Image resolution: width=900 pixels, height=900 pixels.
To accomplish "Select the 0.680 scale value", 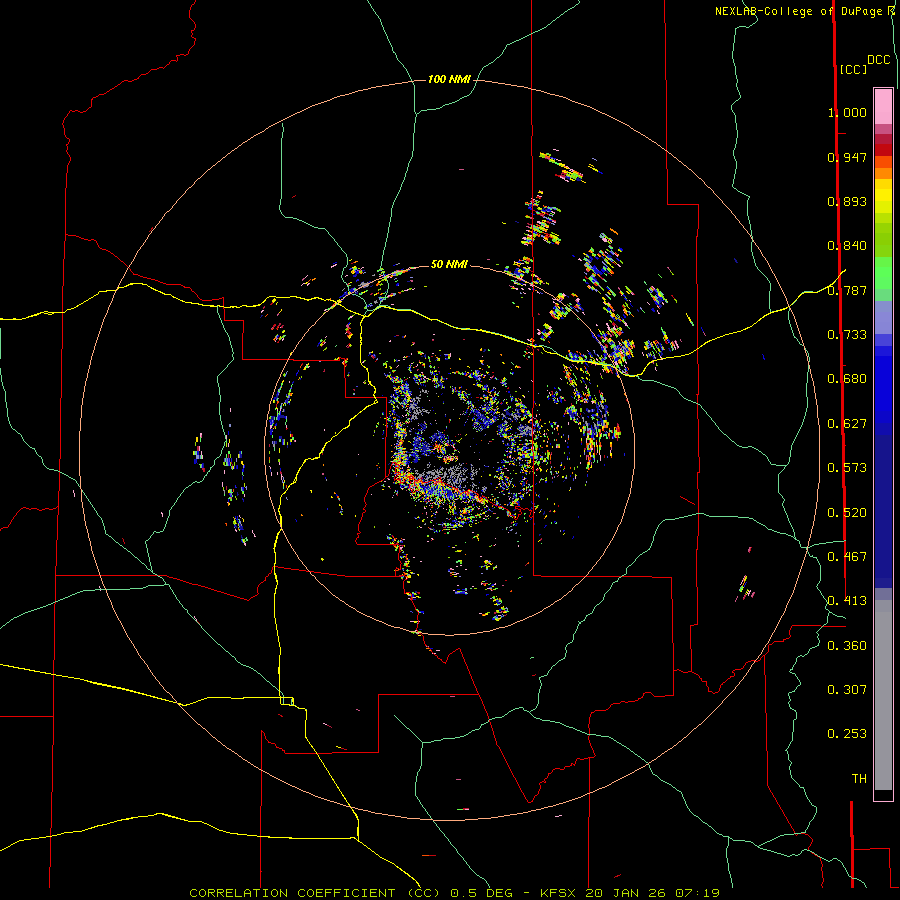I will pos(847,379).
